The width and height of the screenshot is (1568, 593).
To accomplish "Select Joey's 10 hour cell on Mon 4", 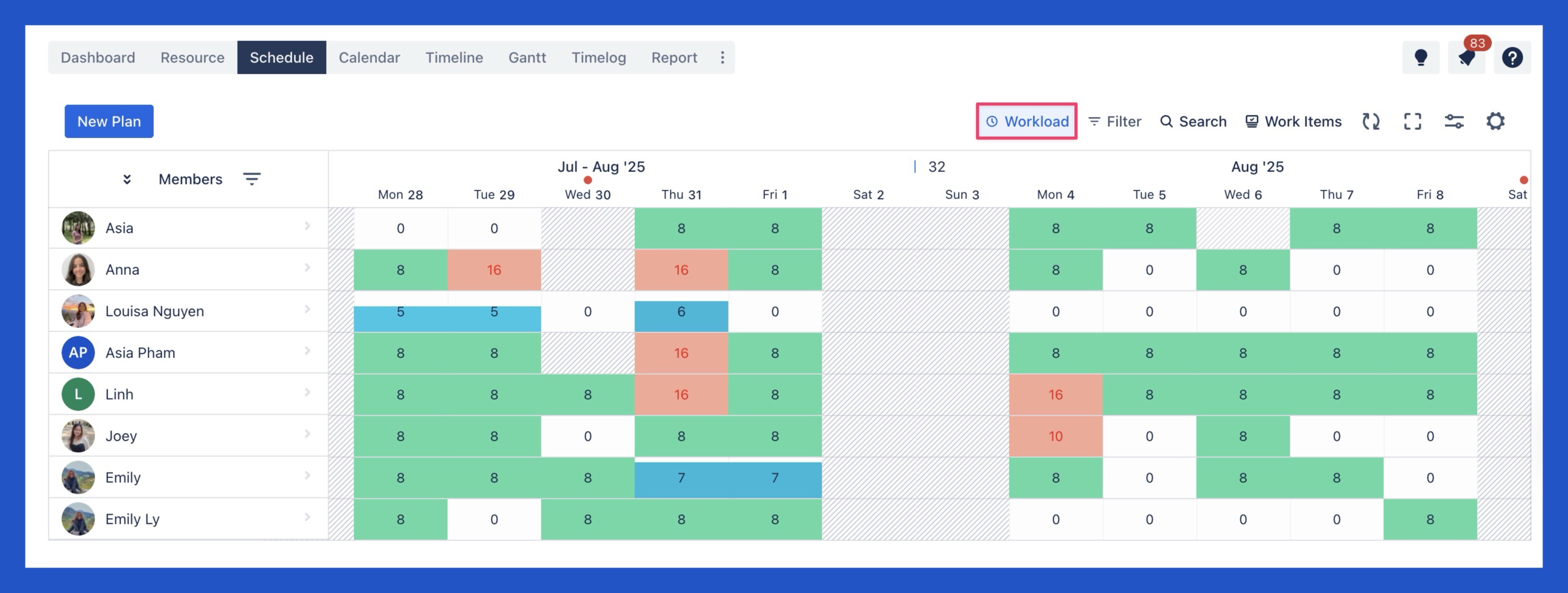I will [1056, 436].
